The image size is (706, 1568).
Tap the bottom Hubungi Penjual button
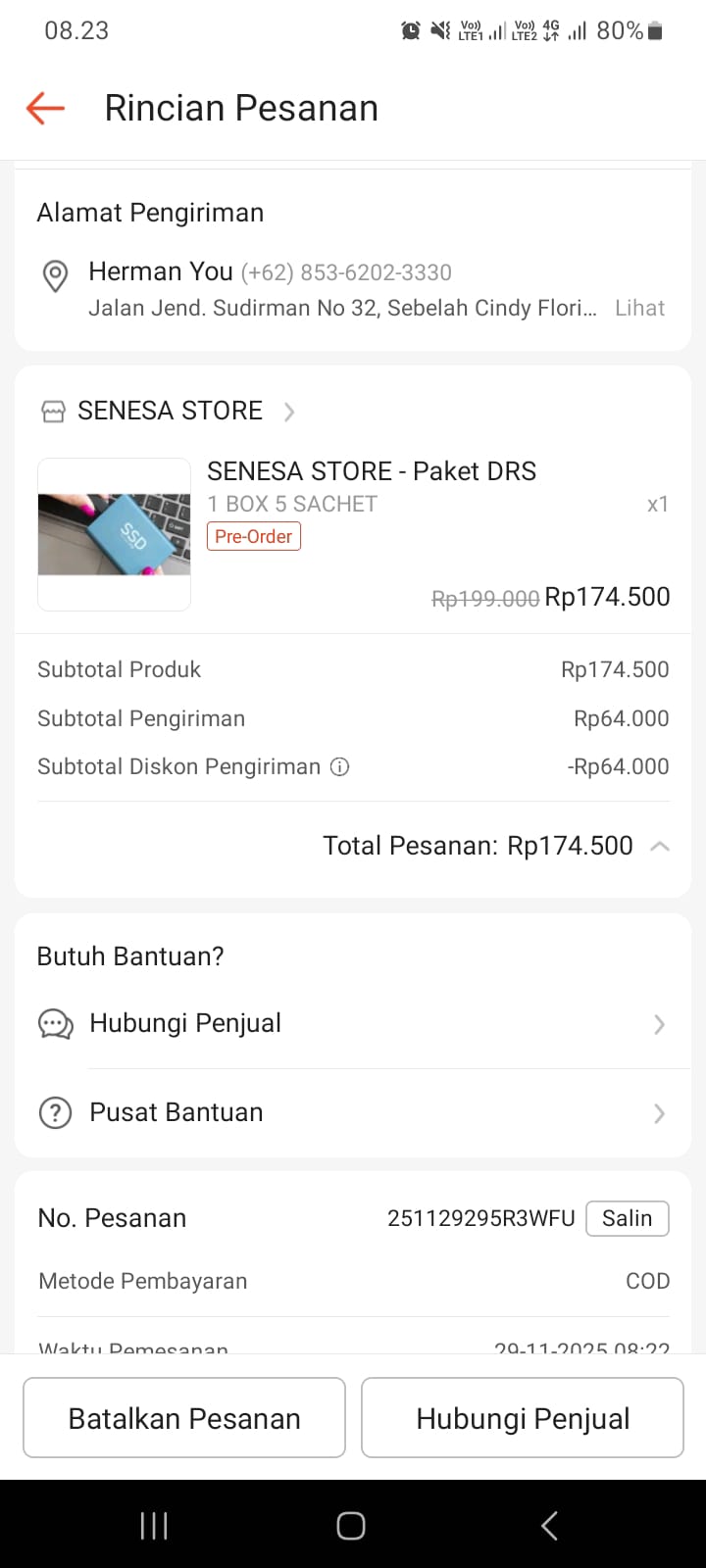click(x=523, y=1418)
